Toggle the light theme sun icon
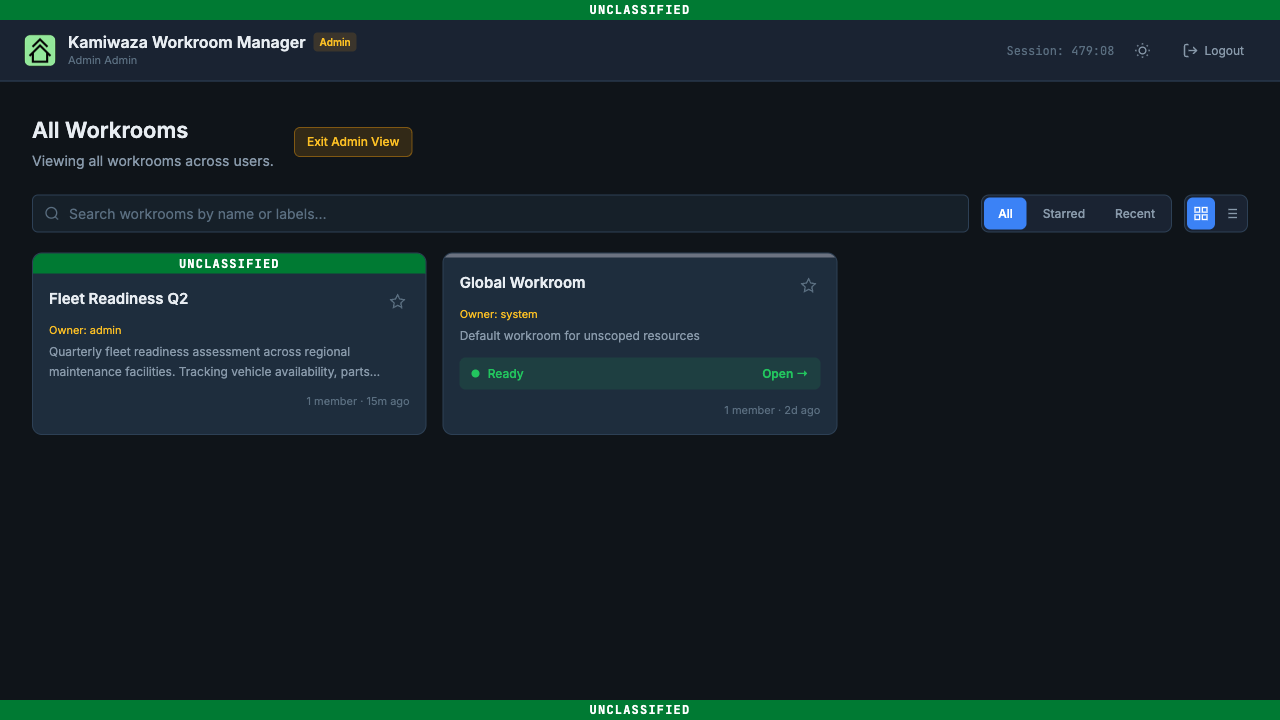The height and width of the screenshot is (720, 1280). [x=1142, y=50]
